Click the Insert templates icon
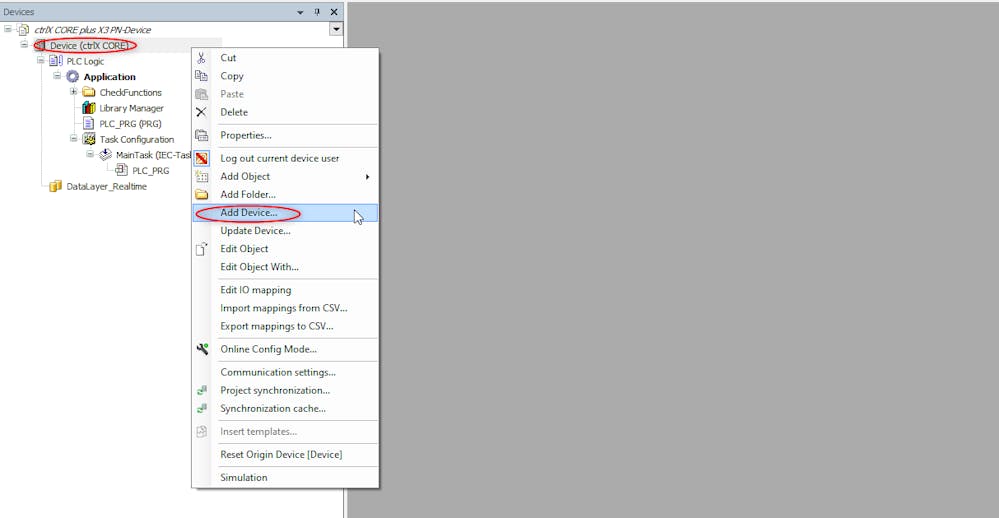The height and width of the screenshot is (518, 999). coord(201,431)
